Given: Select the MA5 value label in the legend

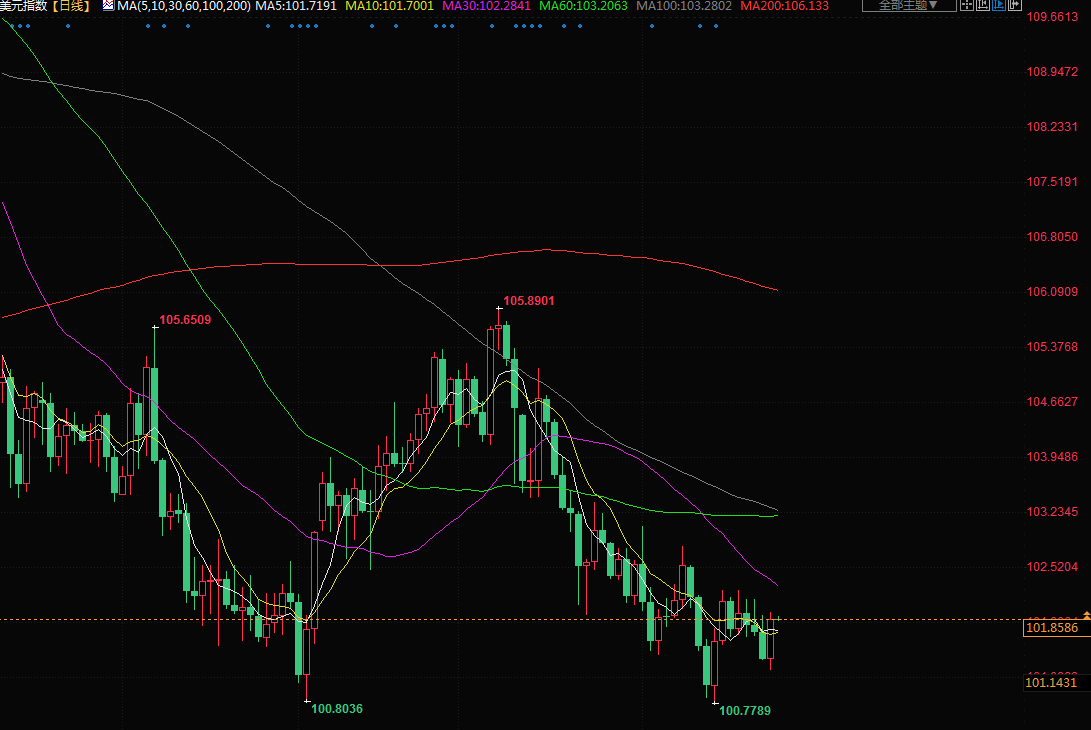Looking at the screenshot, I should click(x=294, y=6).
